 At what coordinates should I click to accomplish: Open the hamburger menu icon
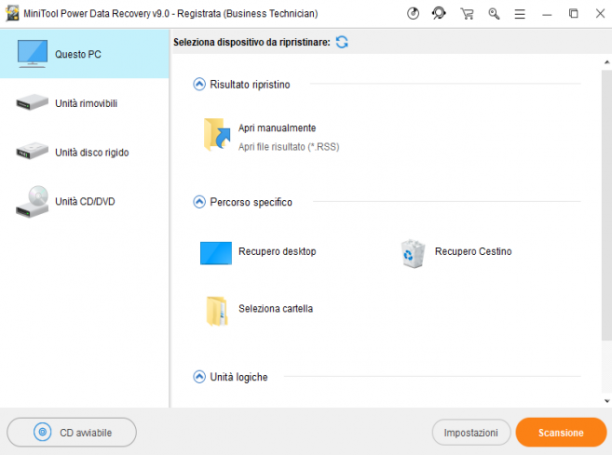519,14
